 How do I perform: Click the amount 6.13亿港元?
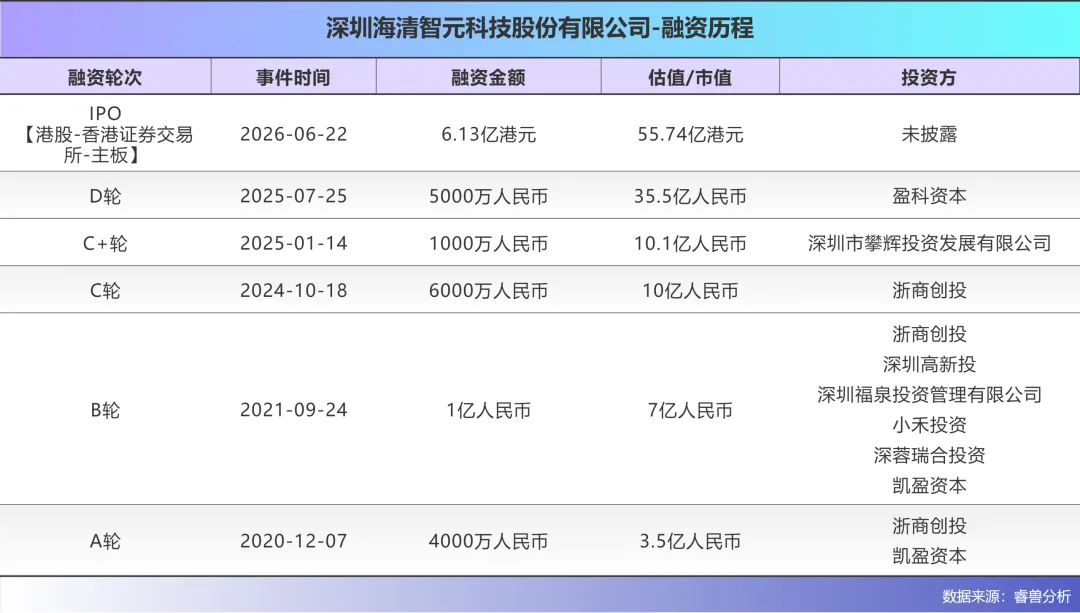pyautogui.click(x=488, y=134)
